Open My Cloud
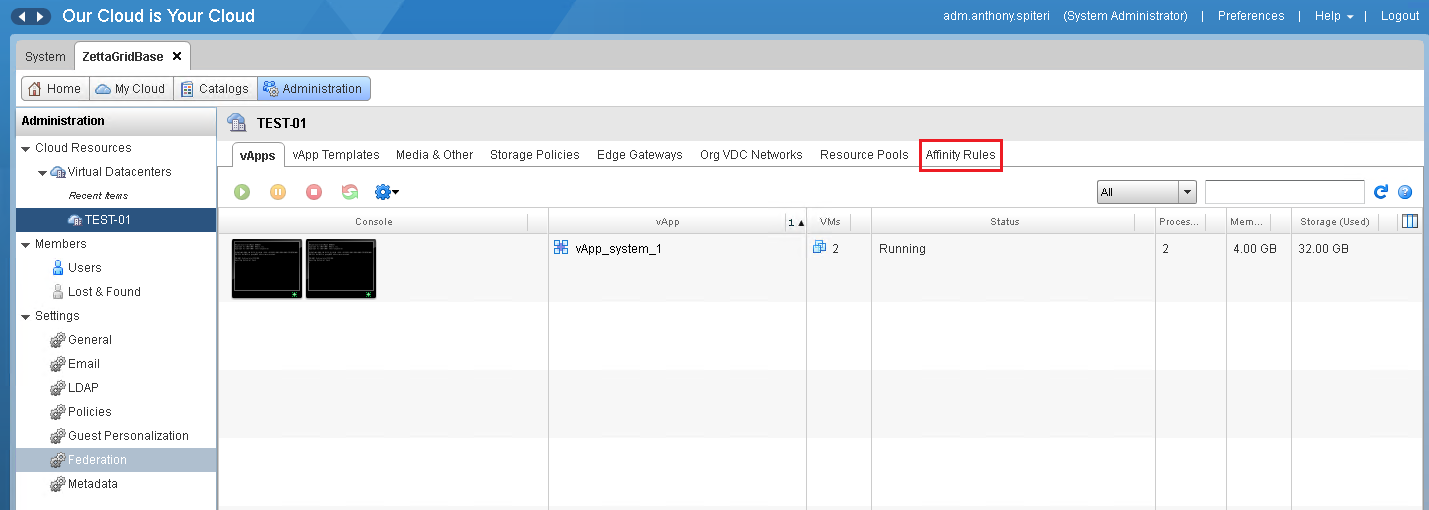1429x510 pixels. coord(131,89)
